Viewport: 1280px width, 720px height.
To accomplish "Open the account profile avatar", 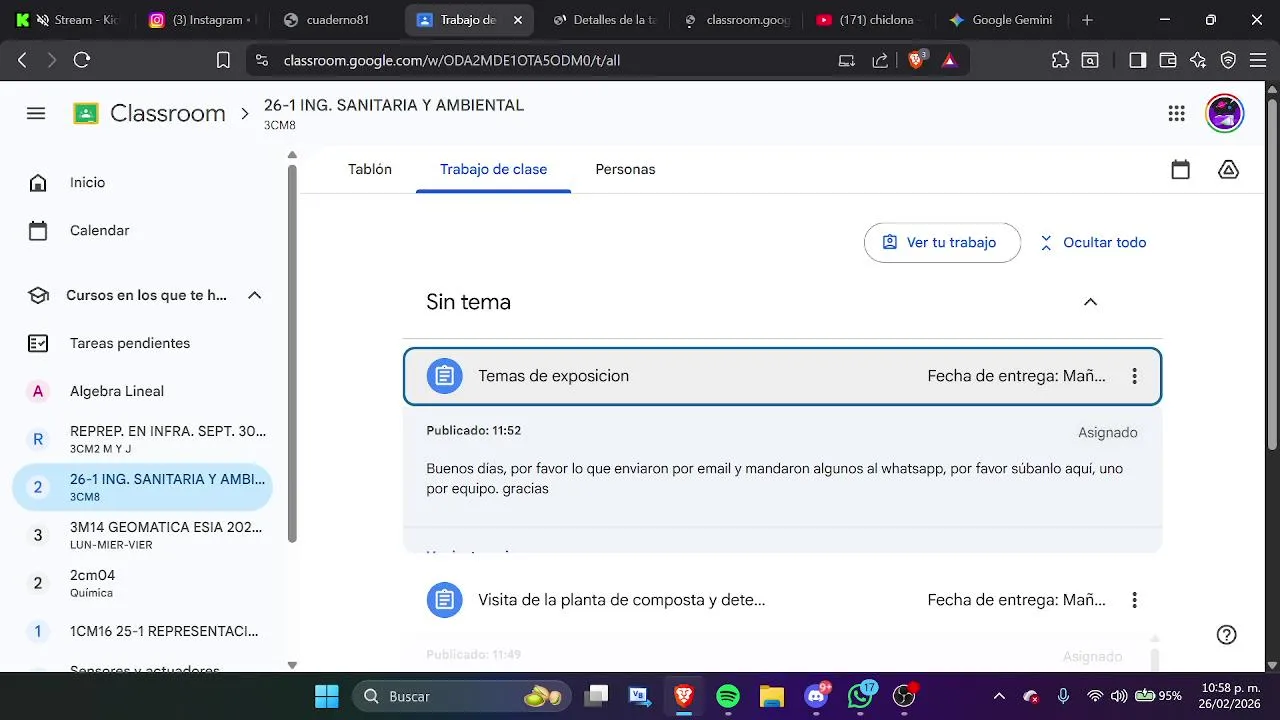I will (x=1224, y=113).
